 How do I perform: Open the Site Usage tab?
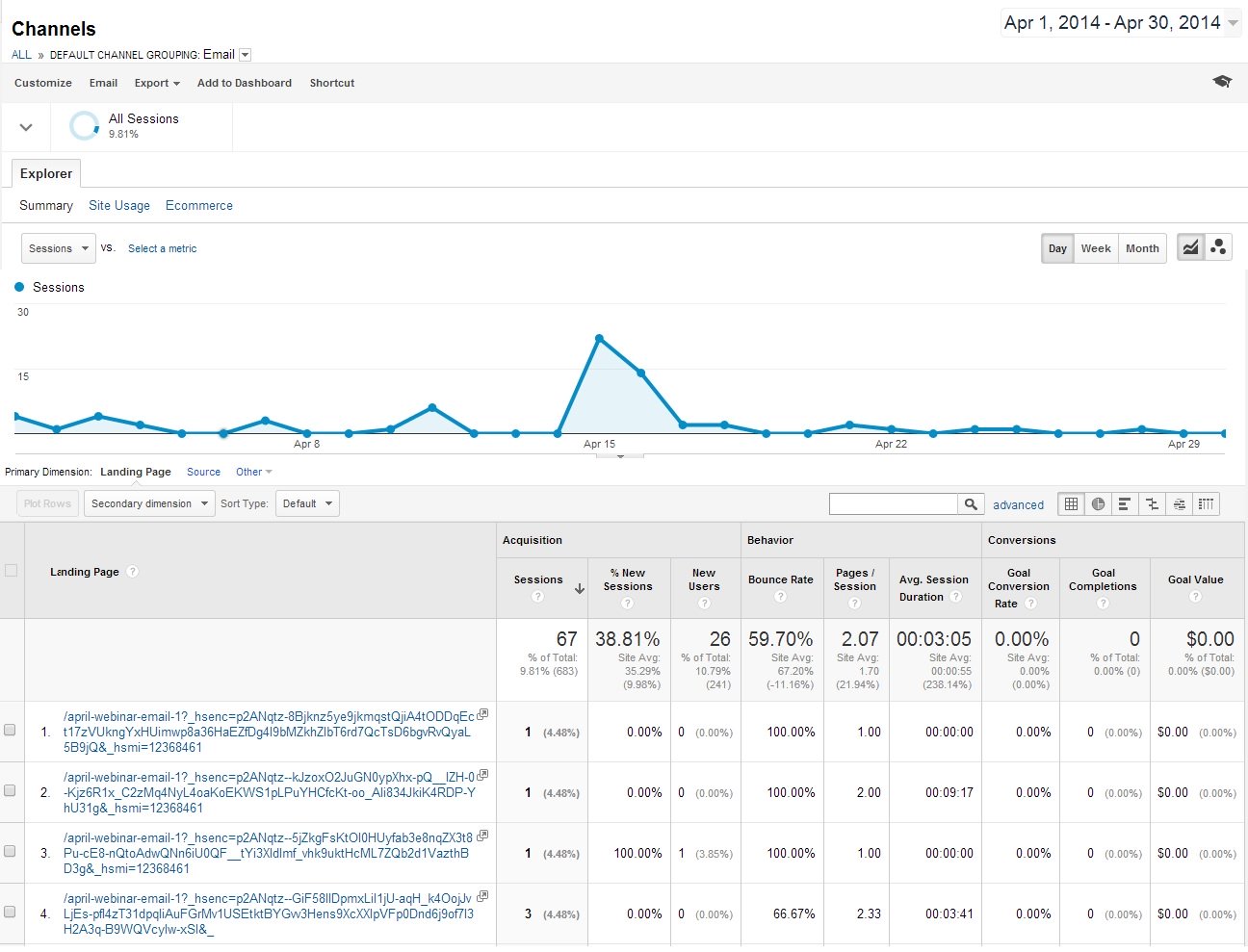[x=119, y=205]
